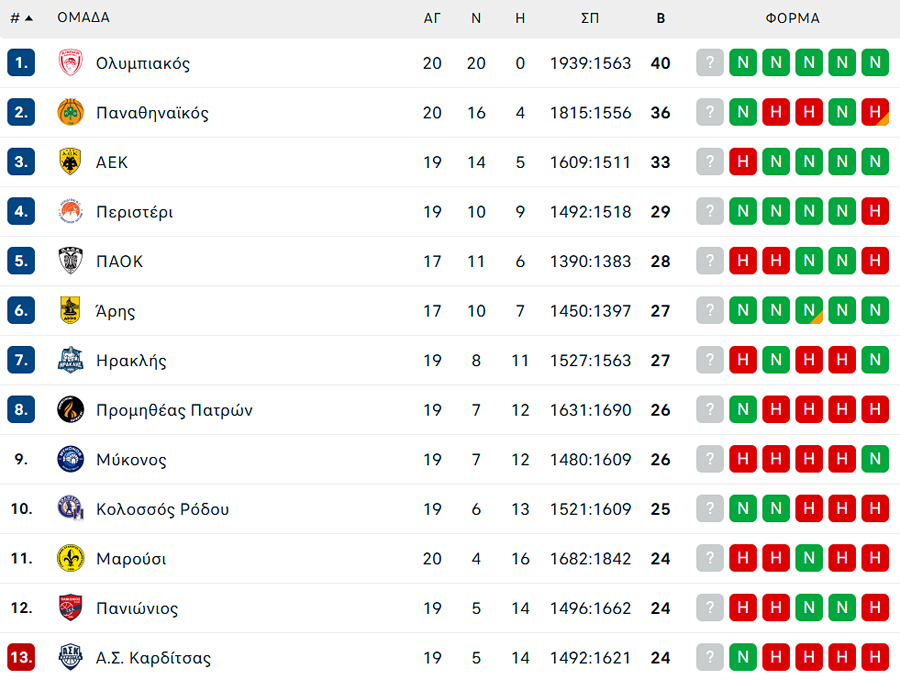Sort standings by the ΑΓ column header

click(432, 18)
